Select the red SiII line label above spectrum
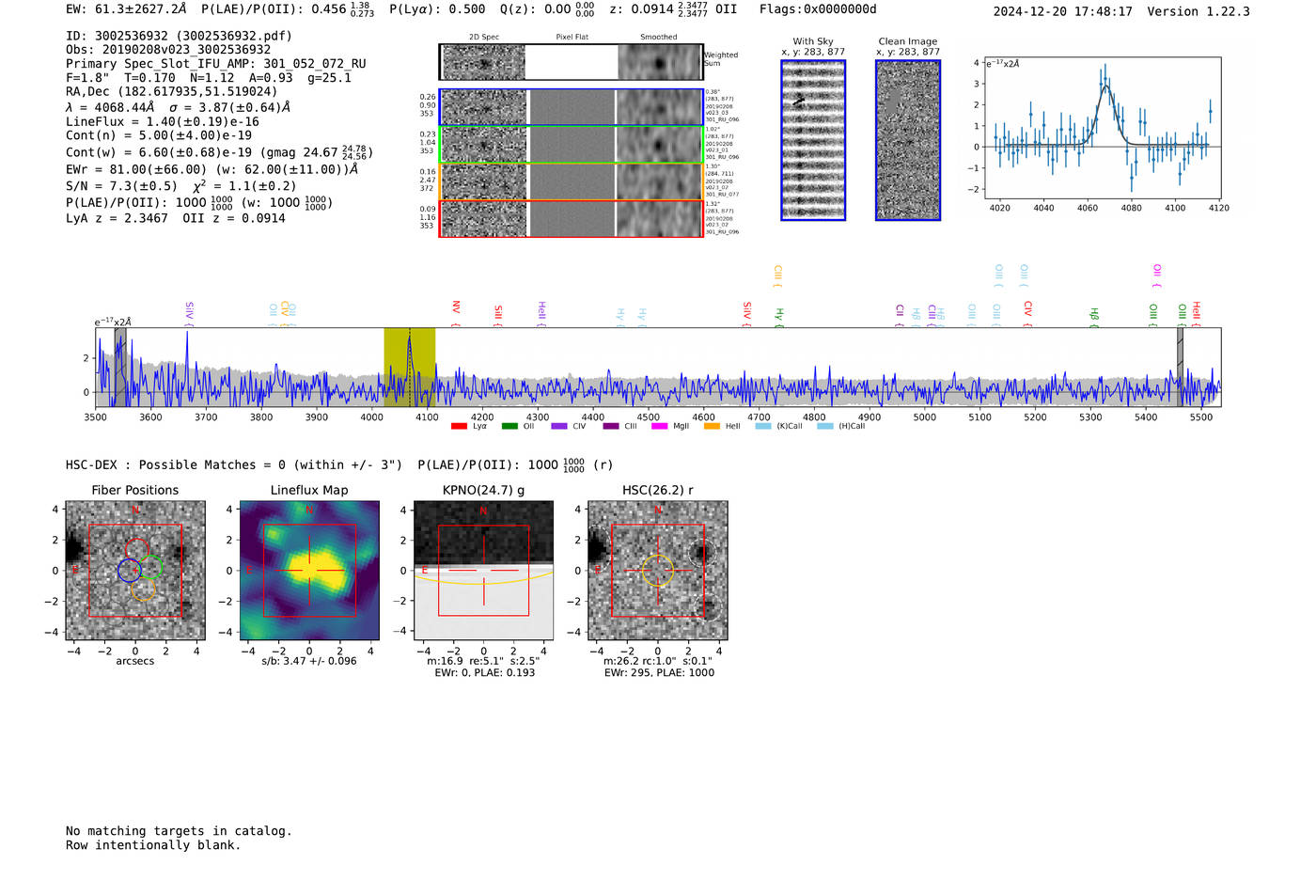Image resolution: width=1316 pixels, height=896 pixels. click(498, 314)
